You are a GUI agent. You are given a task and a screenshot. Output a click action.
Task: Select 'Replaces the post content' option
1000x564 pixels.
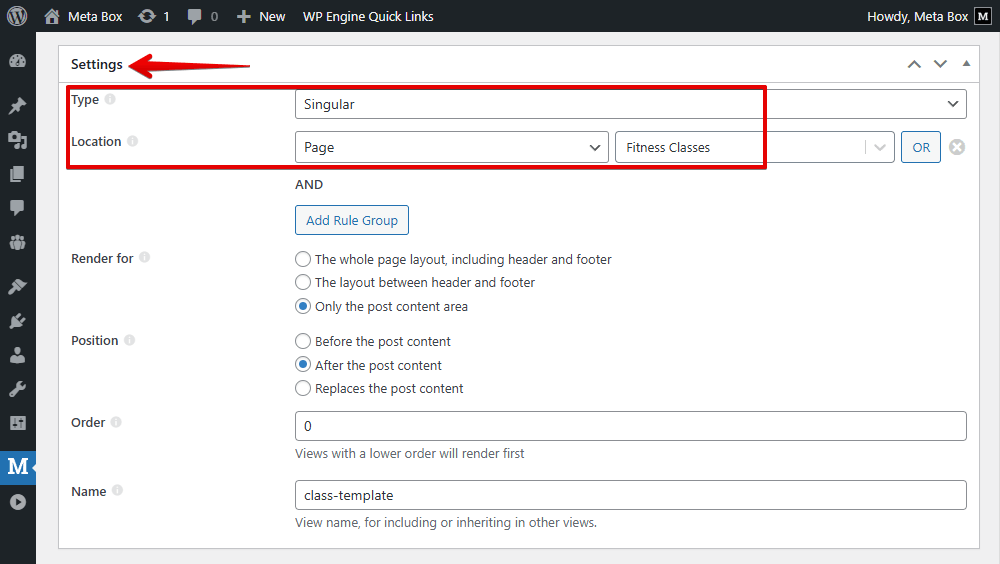303,388
